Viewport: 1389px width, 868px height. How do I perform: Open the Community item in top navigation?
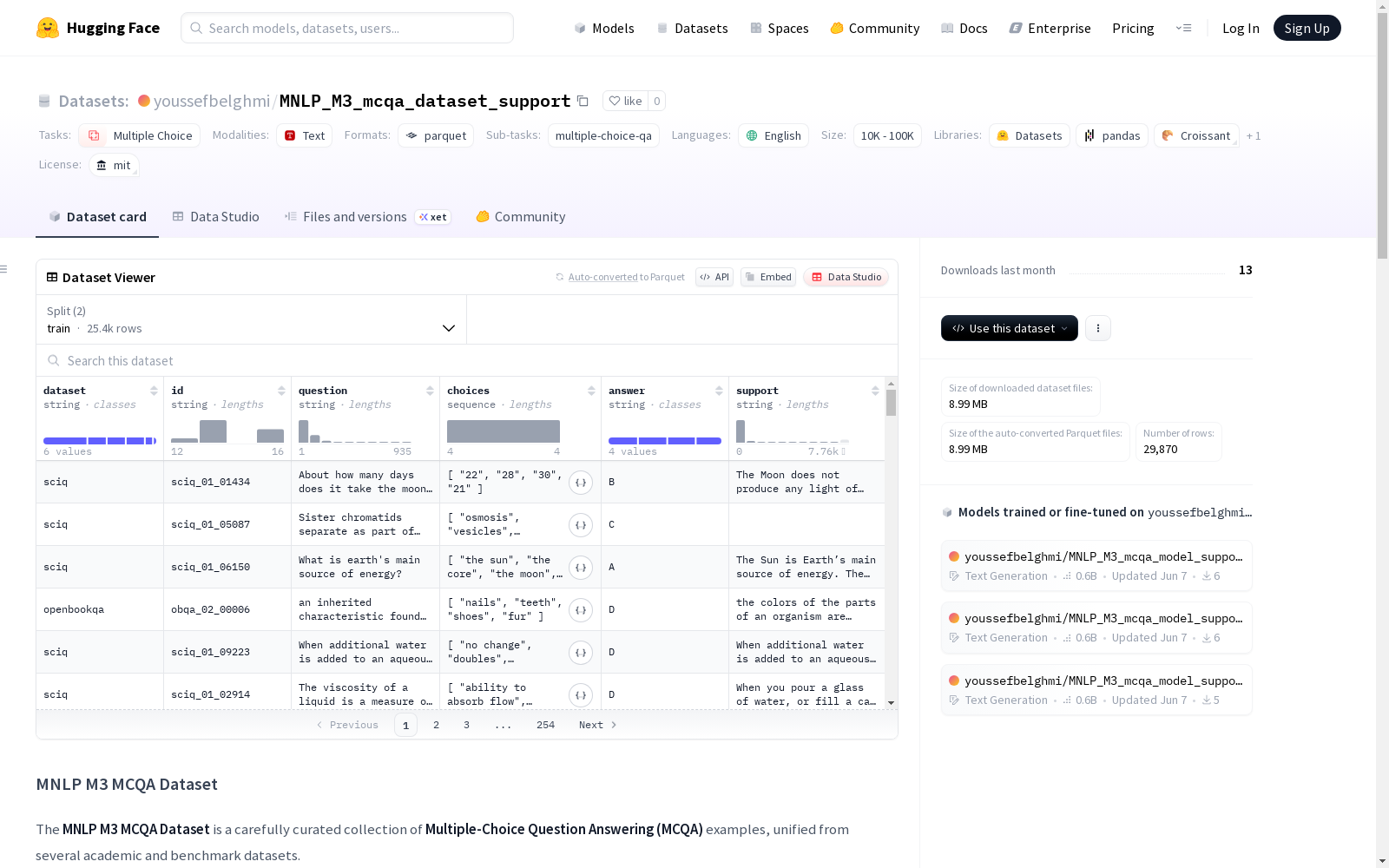(x=875, y=28)
